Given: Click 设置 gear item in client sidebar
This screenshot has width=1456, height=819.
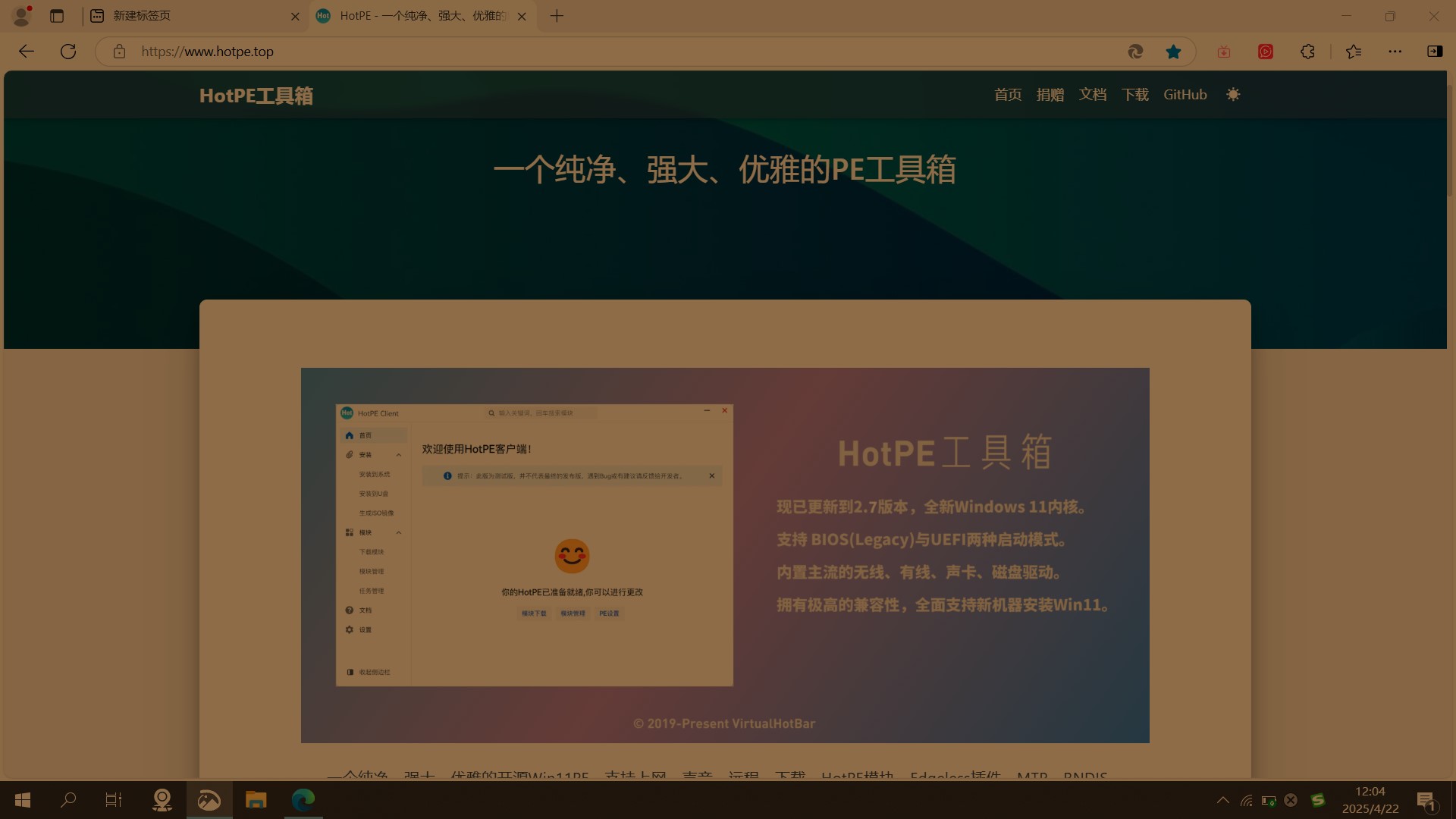Looking at the screenshot, I should pos(359,630).
